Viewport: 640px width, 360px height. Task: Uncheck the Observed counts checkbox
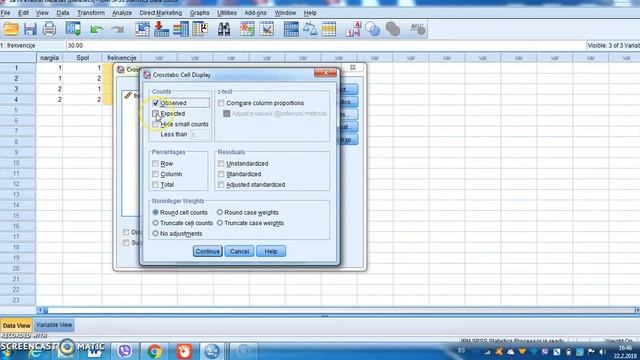click(156, 103)
